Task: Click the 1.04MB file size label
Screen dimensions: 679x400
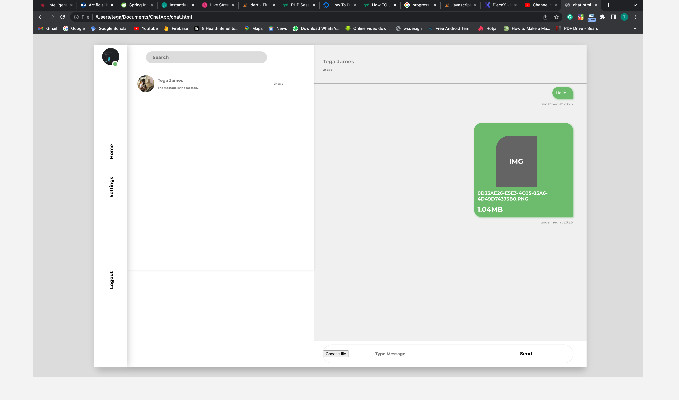Action: [490, 210]
